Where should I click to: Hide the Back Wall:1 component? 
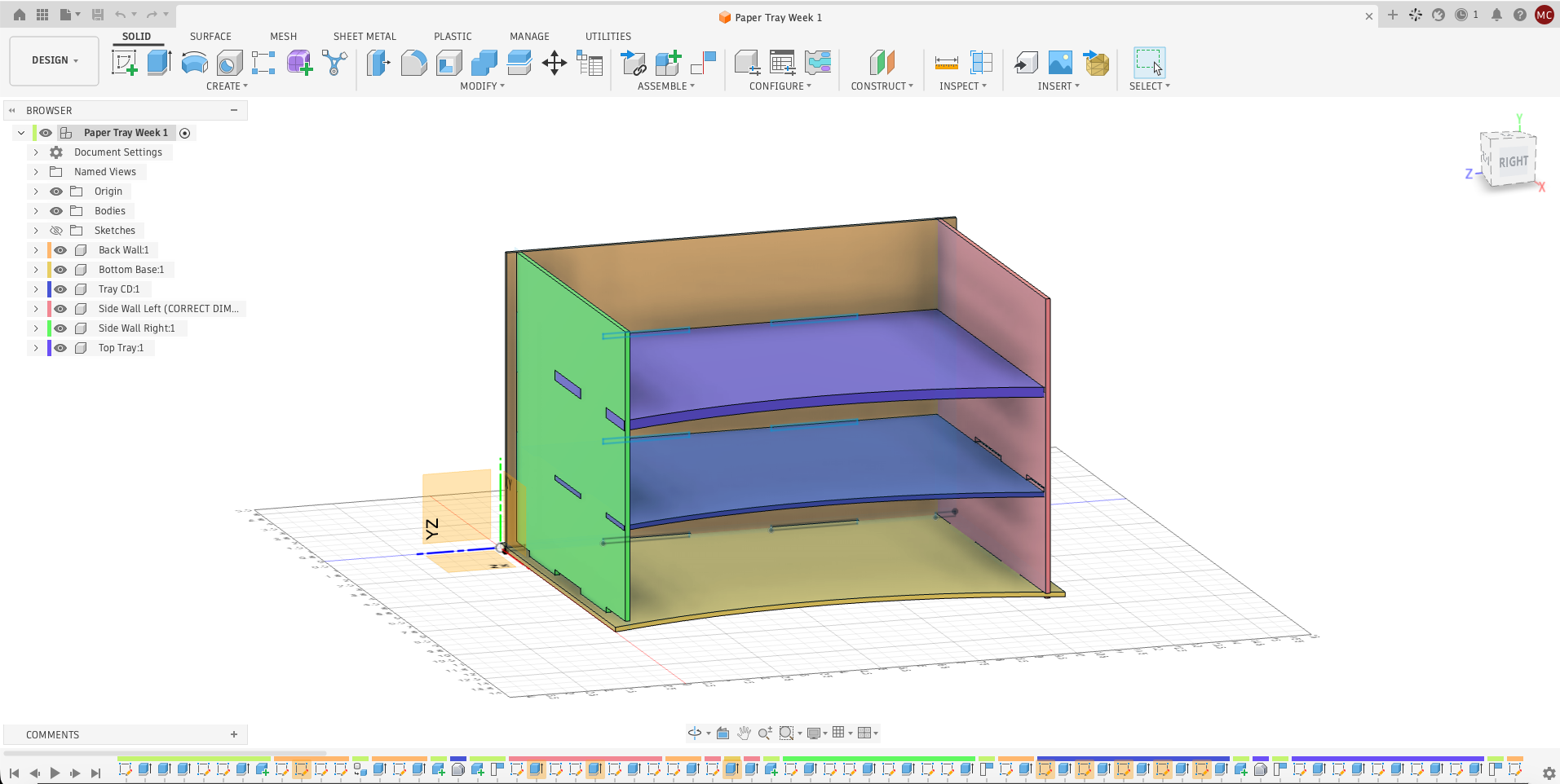tap(60, 250)
